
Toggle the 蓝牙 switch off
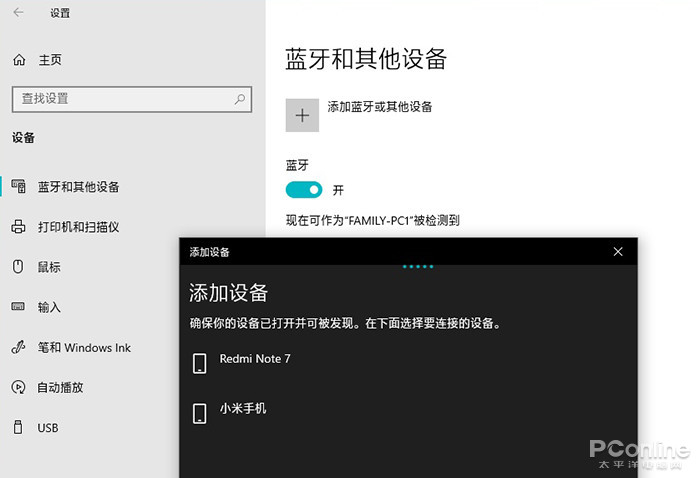304,190
